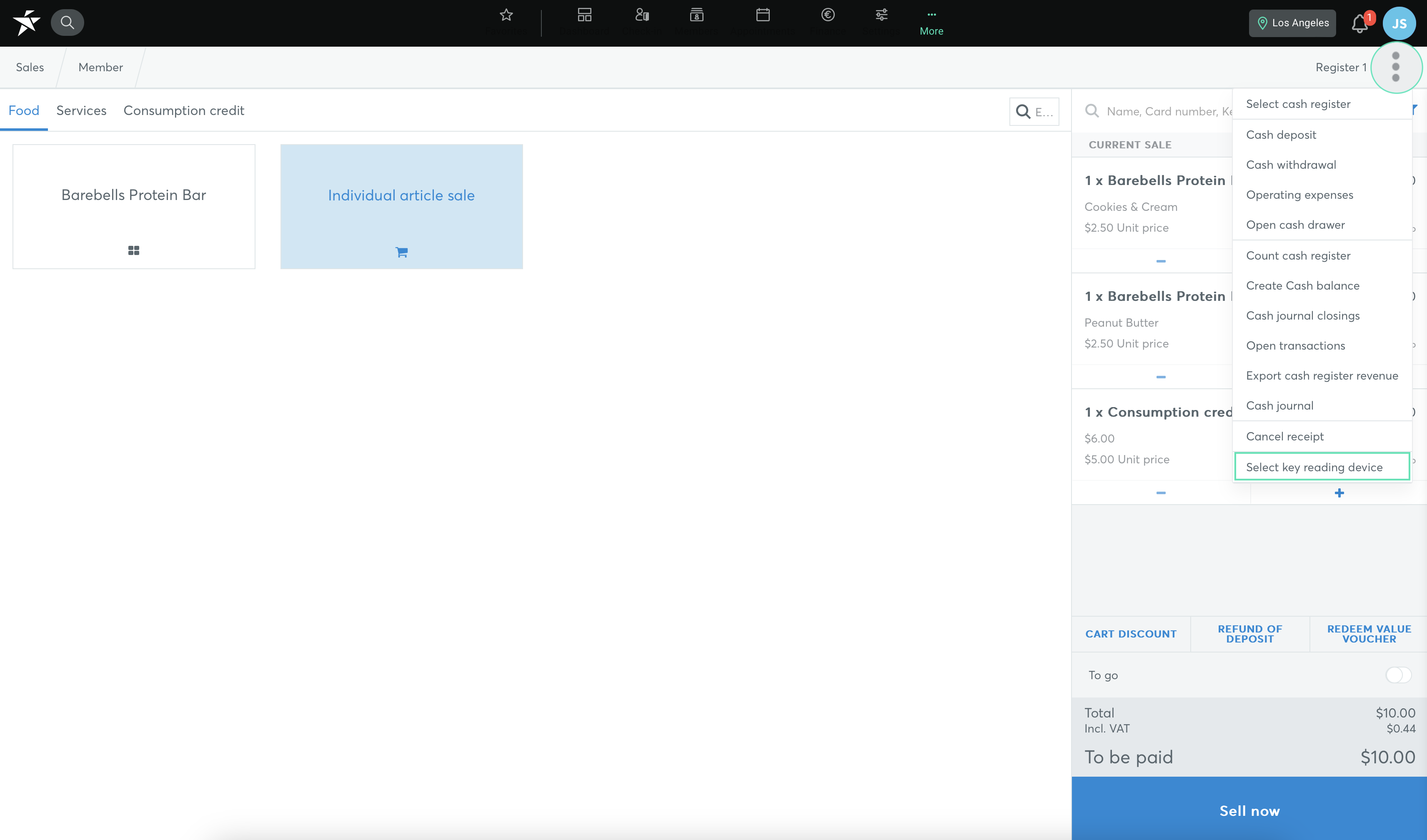Open the Cash journal menu entry
The width and height of the screenshot is (1427, 840).
(x=1322, y=406)
